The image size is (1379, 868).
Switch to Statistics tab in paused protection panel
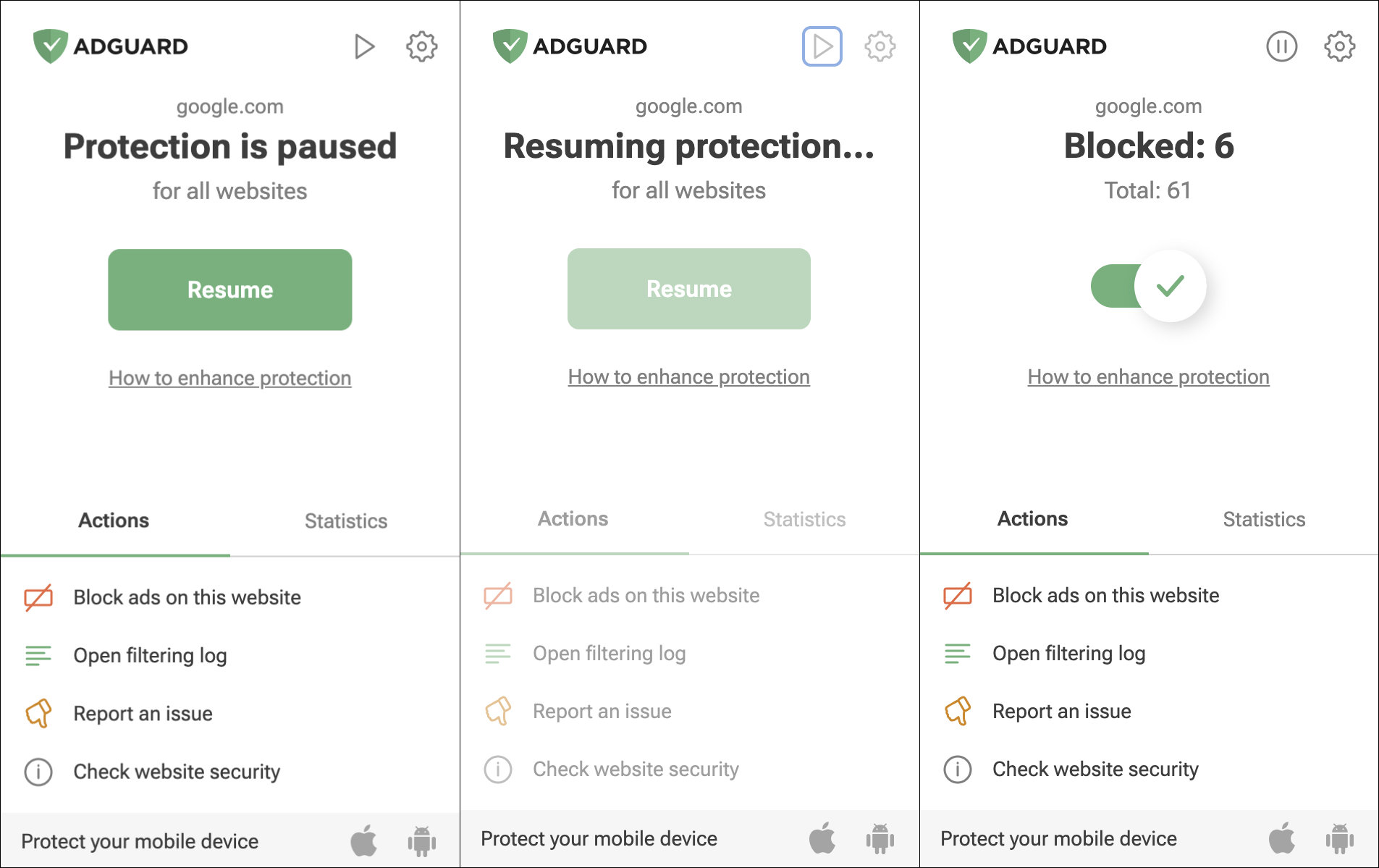pyautogui.click(x=345, y=521)
